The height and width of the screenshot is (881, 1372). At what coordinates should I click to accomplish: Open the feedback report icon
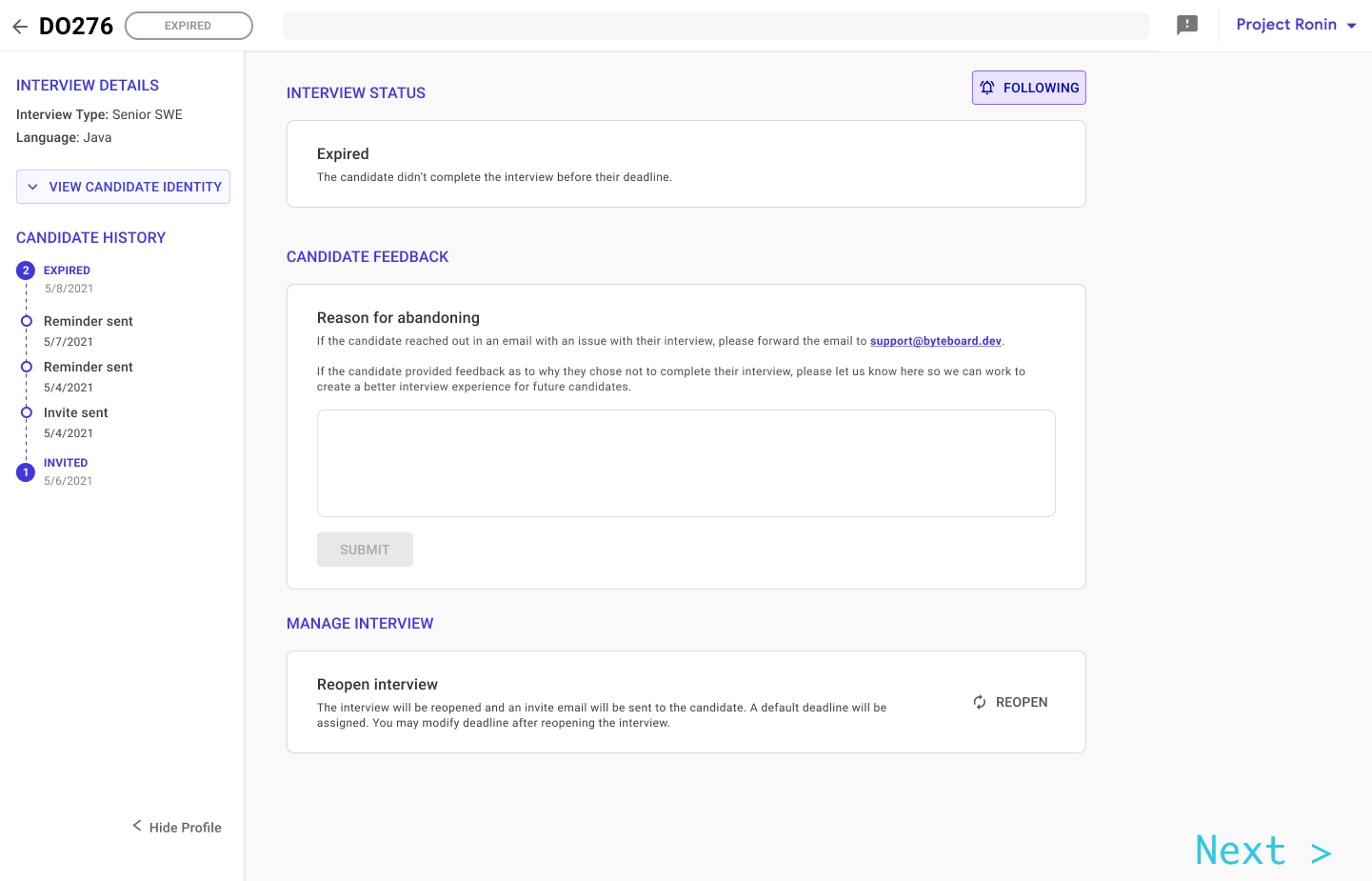click(x=1186, y=25)
